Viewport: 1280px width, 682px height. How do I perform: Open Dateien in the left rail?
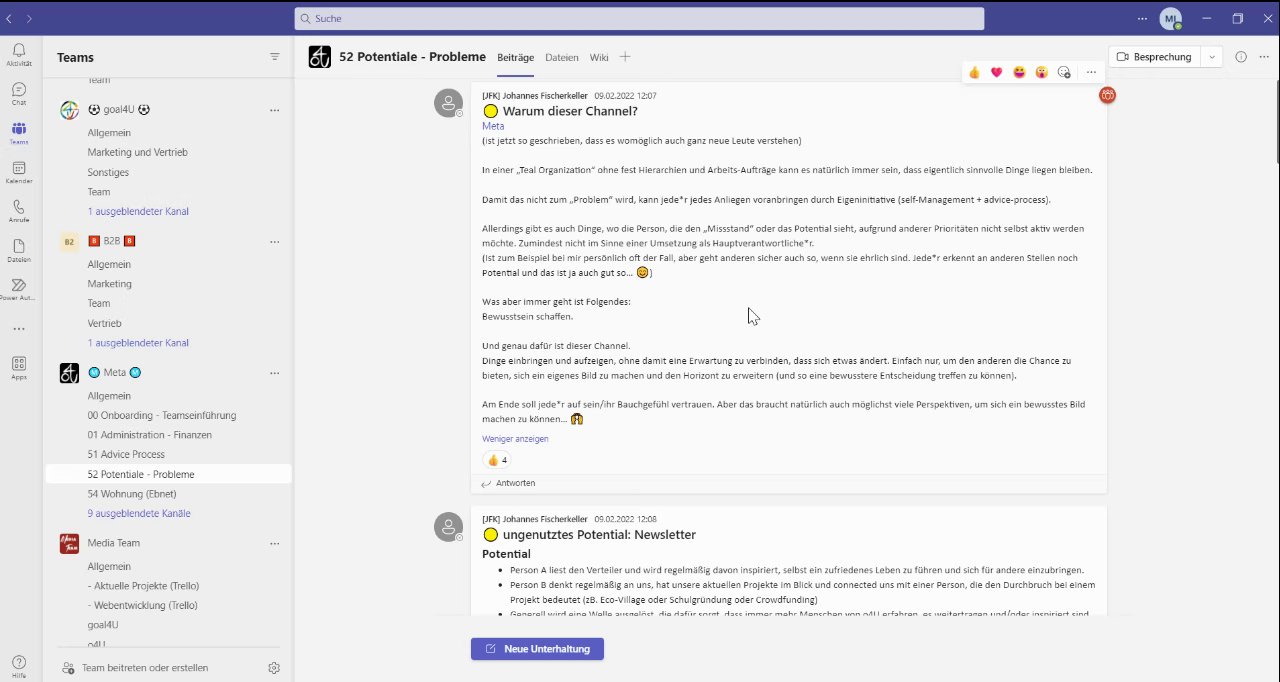click(x=19, y=247)
